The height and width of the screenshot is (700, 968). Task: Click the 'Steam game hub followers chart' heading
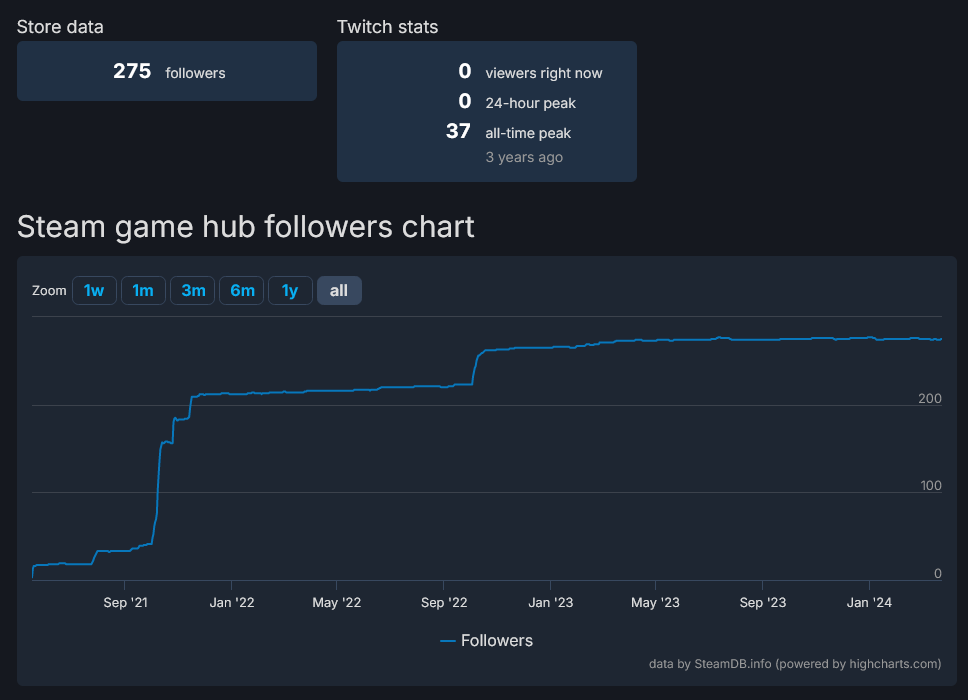coord(246,227)
